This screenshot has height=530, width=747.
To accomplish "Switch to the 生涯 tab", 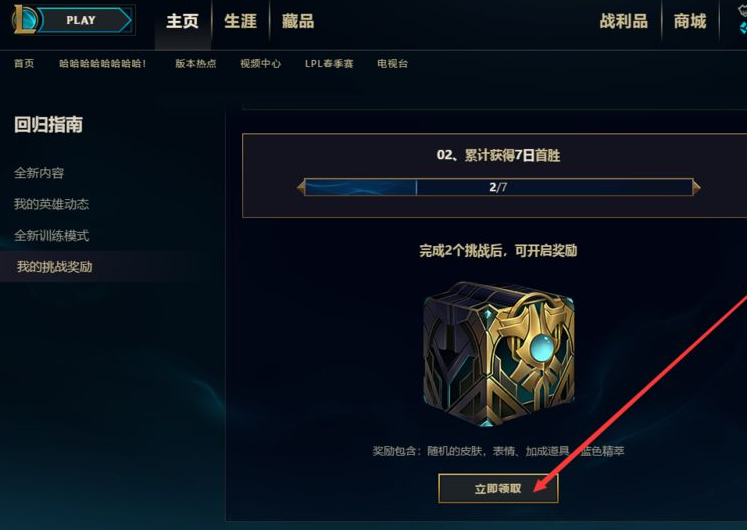I will (x=240, y=21).
